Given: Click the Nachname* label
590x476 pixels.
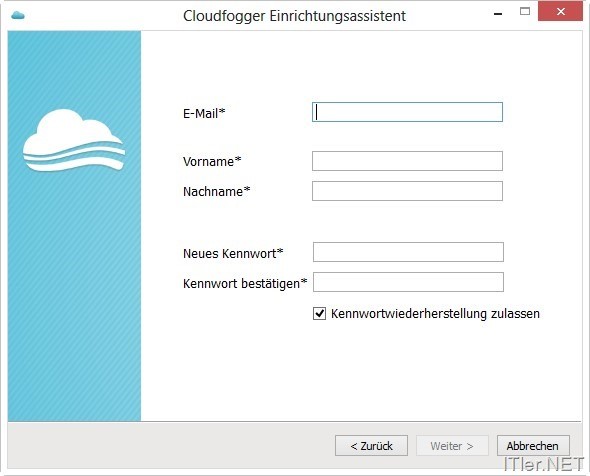Looking at the screenshot, I should point(216,192).
